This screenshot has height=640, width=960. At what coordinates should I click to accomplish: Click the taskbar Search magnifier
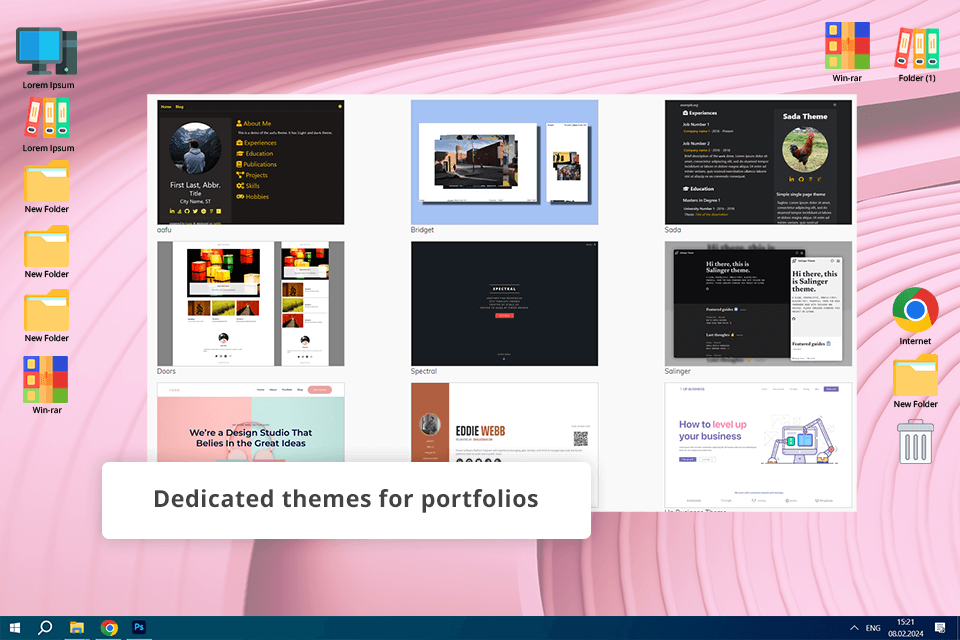click(45, 628)
